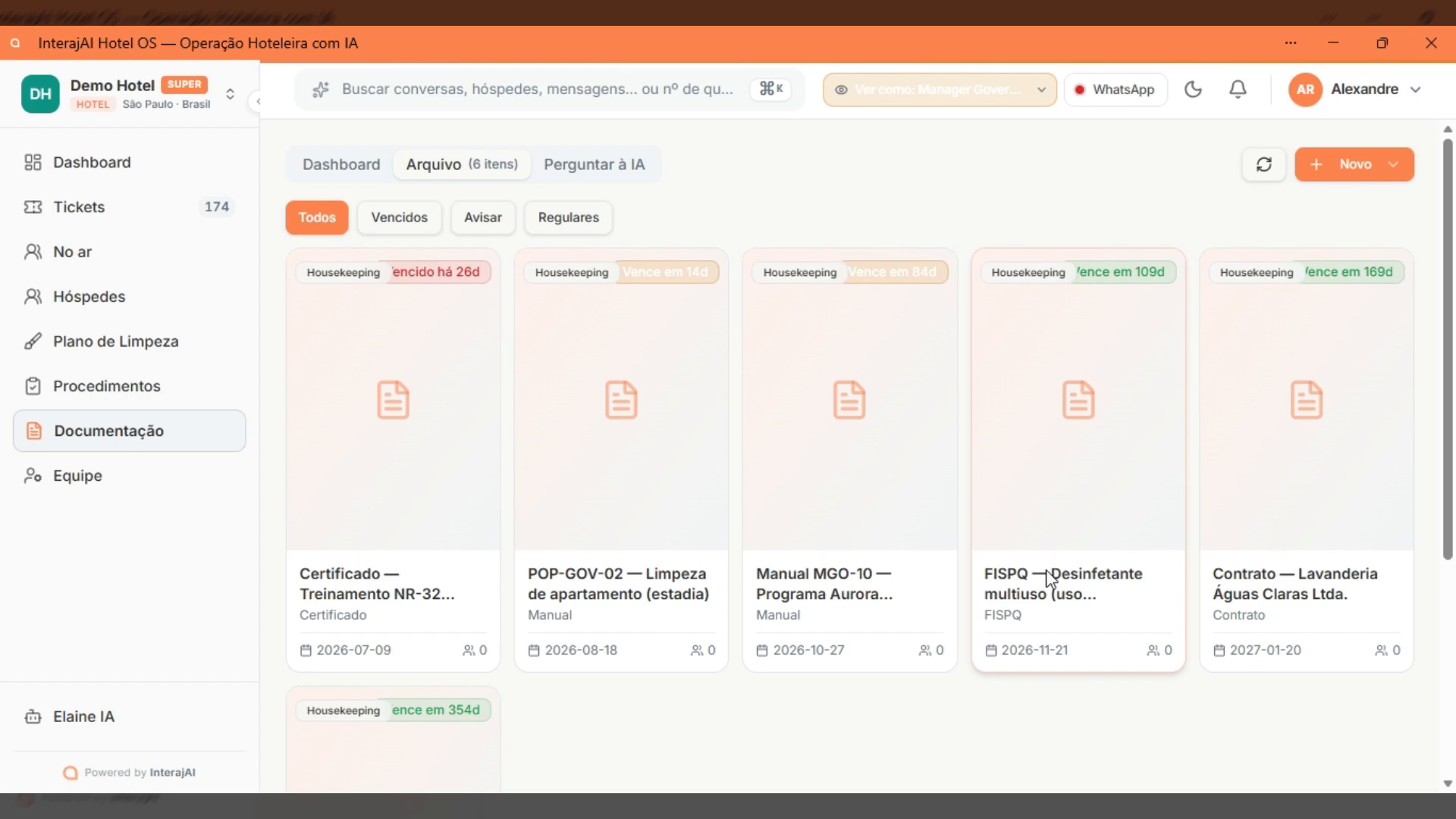Open the Contrato Lavanderia Águas Claras document card
Screen dimensions: 1456x819
(x=1306, y=460)
